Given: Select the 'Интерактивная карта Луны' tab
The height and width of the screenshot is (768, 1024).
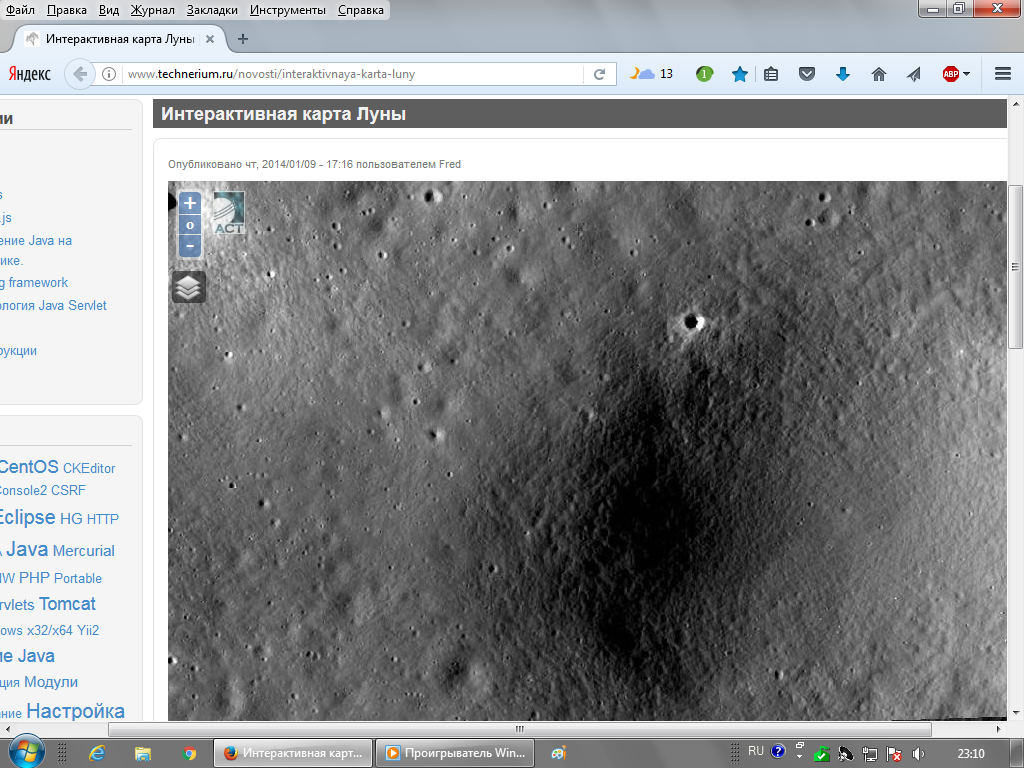Looking at the screenshot, I should (x=120, y=39).
